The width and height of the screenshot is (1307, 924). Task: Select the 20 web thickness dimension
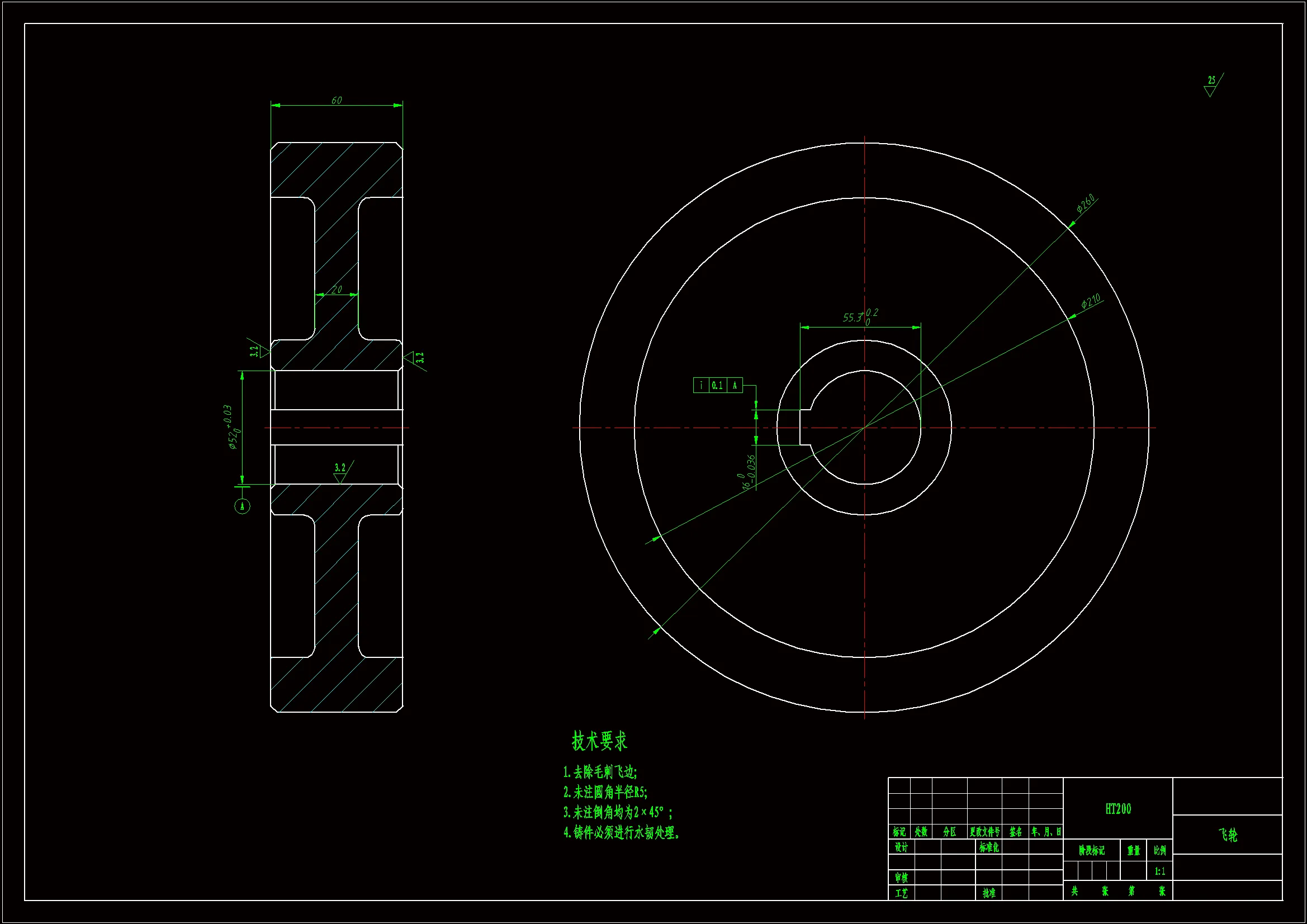337,290
